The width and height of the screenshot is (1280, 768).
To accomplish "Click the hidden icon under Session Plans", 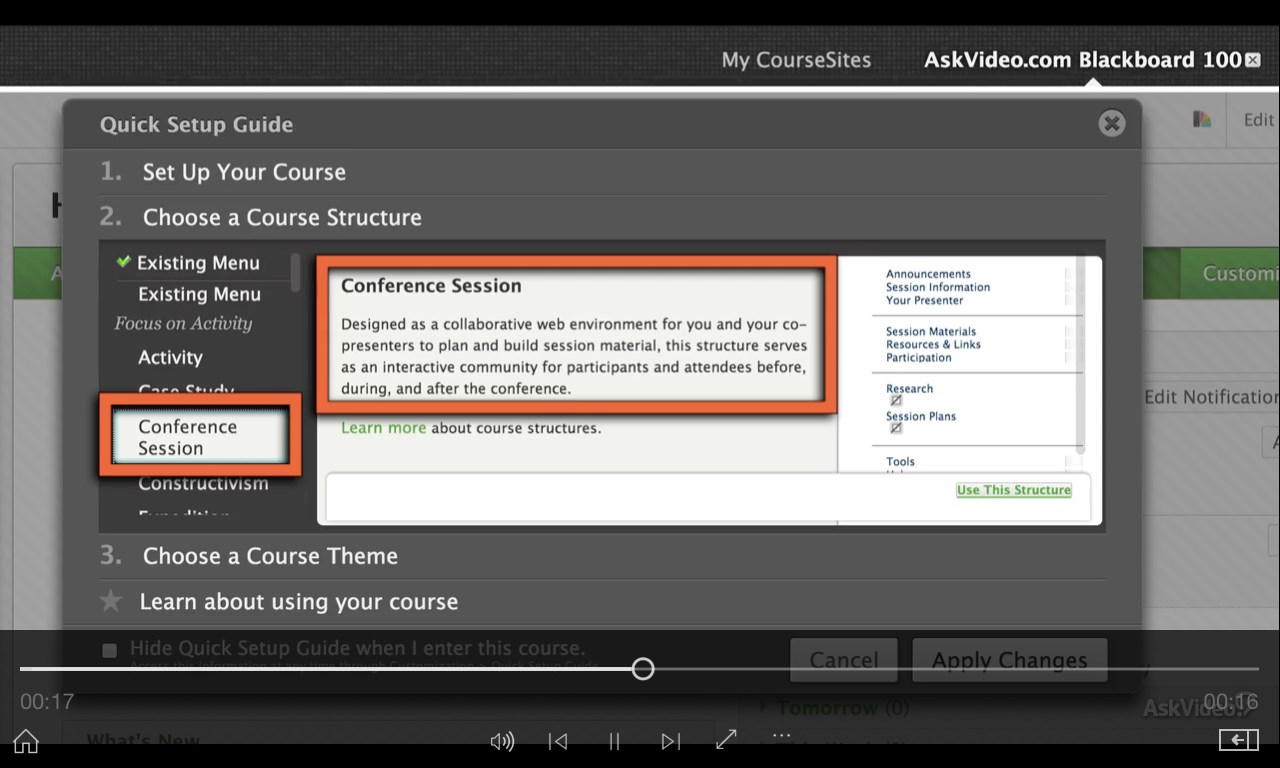I will (896, 428).
